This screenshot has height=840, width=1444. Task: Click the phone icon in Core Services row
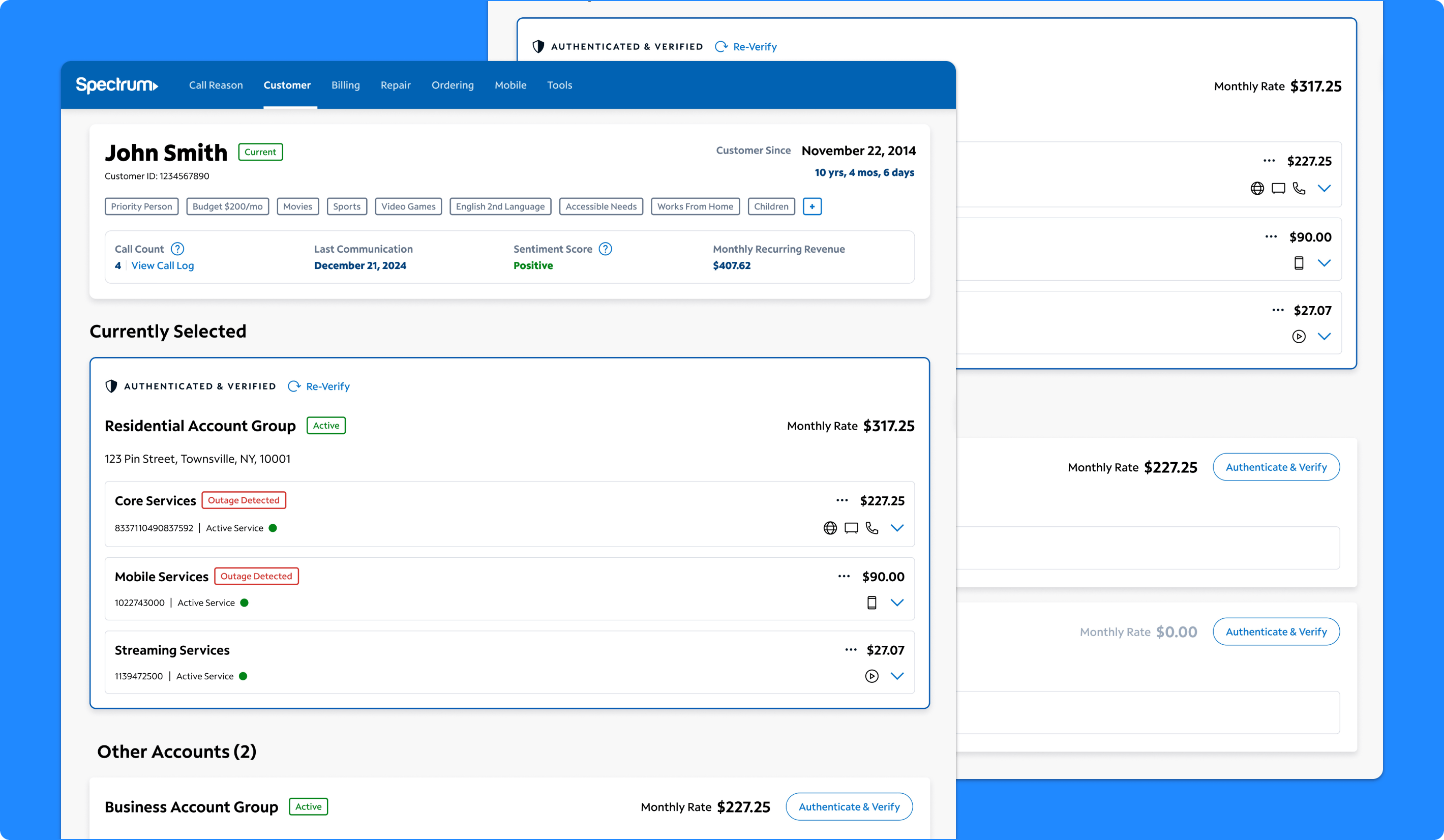tap(871, 528)
